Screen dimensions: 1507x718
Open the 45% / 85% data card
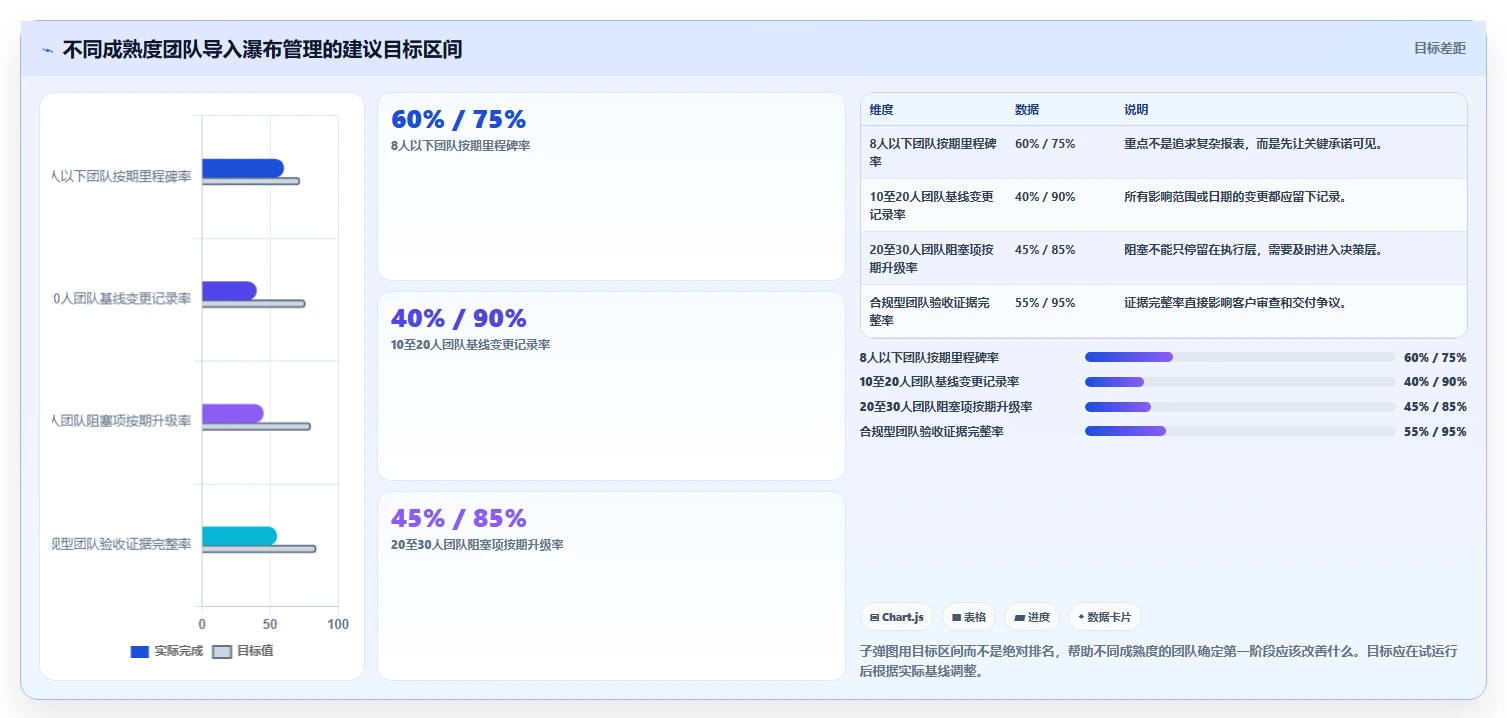611,586
